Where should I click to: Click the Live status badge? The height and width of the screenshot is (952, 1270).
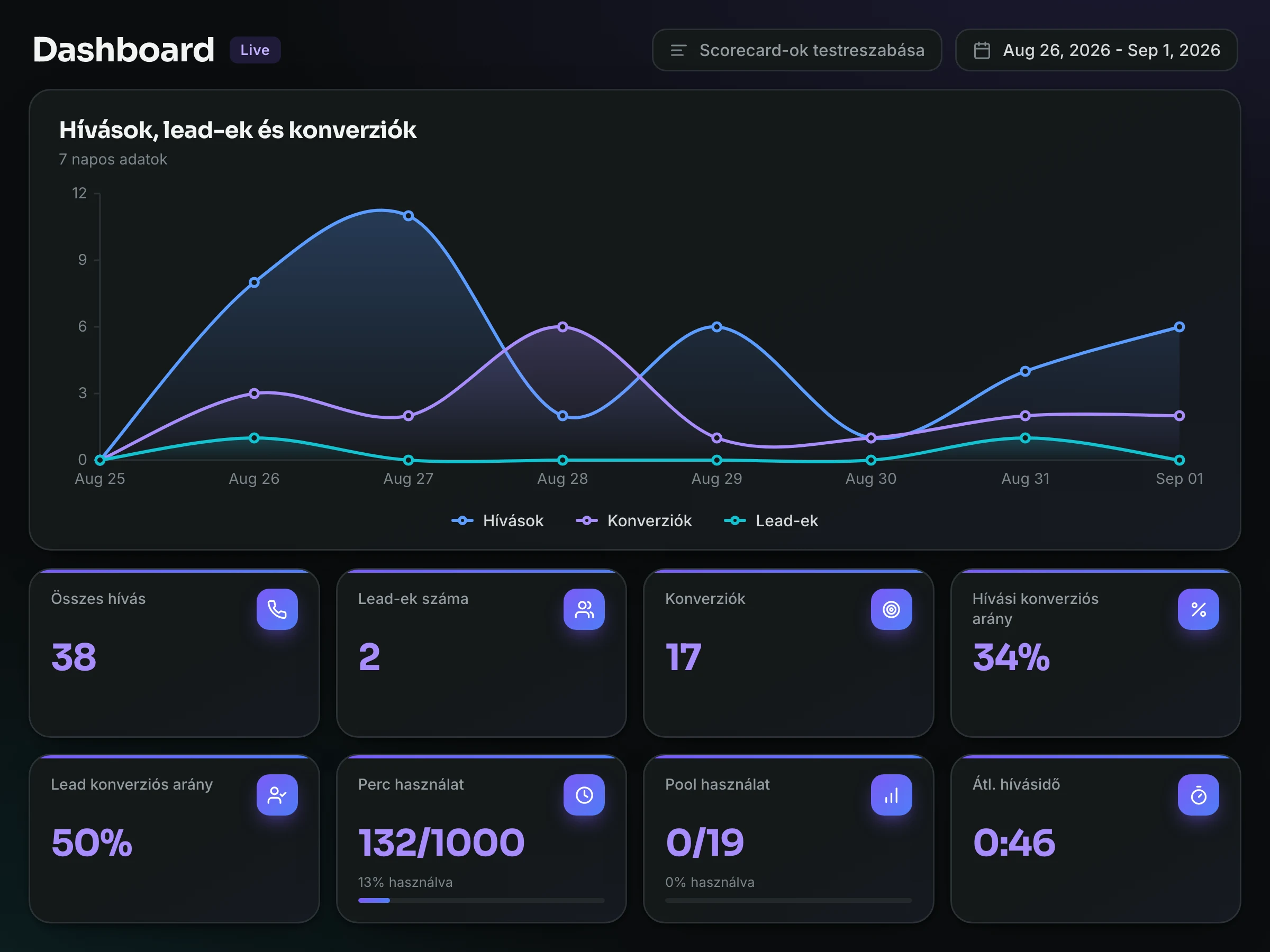(x=255, y=50)
